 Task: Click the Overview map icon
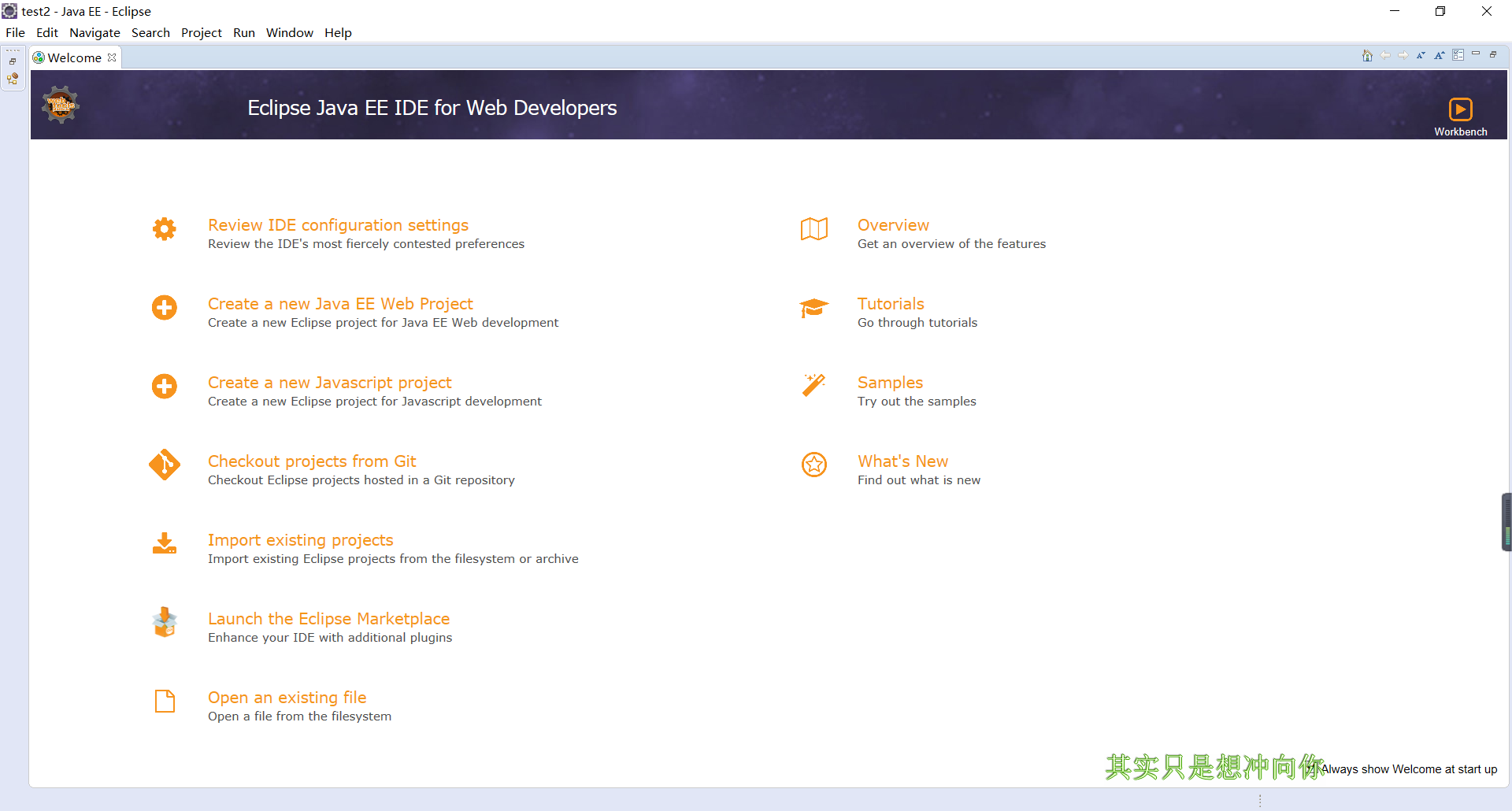[x=814, y=229]
